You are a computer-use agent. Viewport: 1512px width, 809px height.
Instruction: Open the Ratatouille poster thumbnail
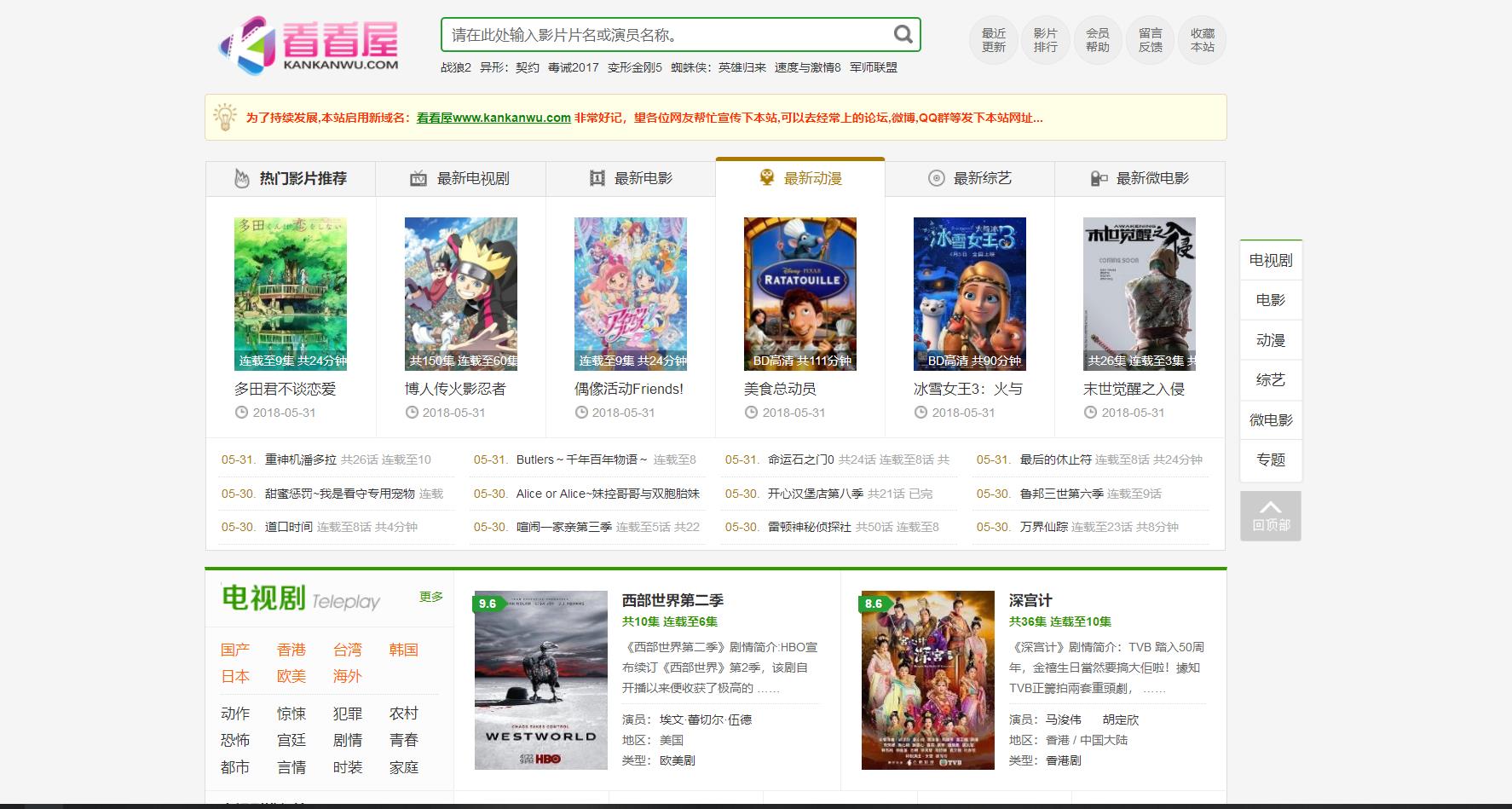coord(799,293)
